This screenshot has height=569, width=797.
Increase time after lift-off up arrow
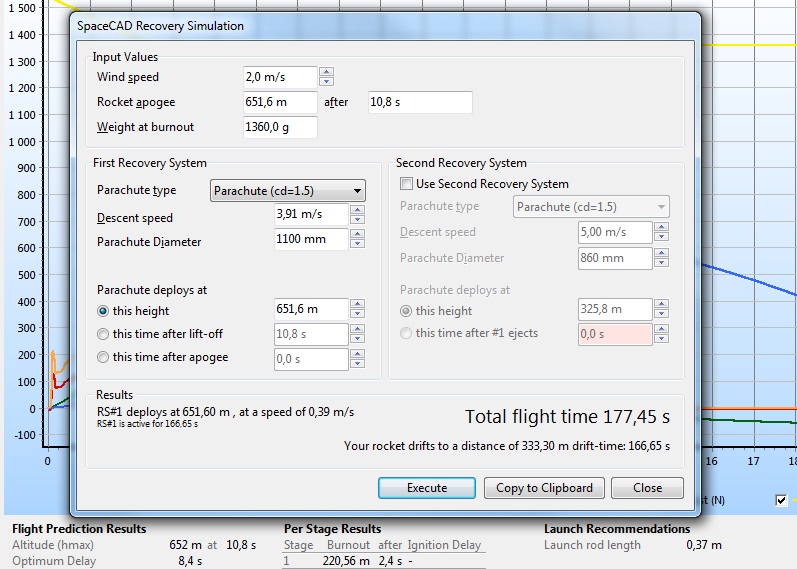click(x=357, y=329)
